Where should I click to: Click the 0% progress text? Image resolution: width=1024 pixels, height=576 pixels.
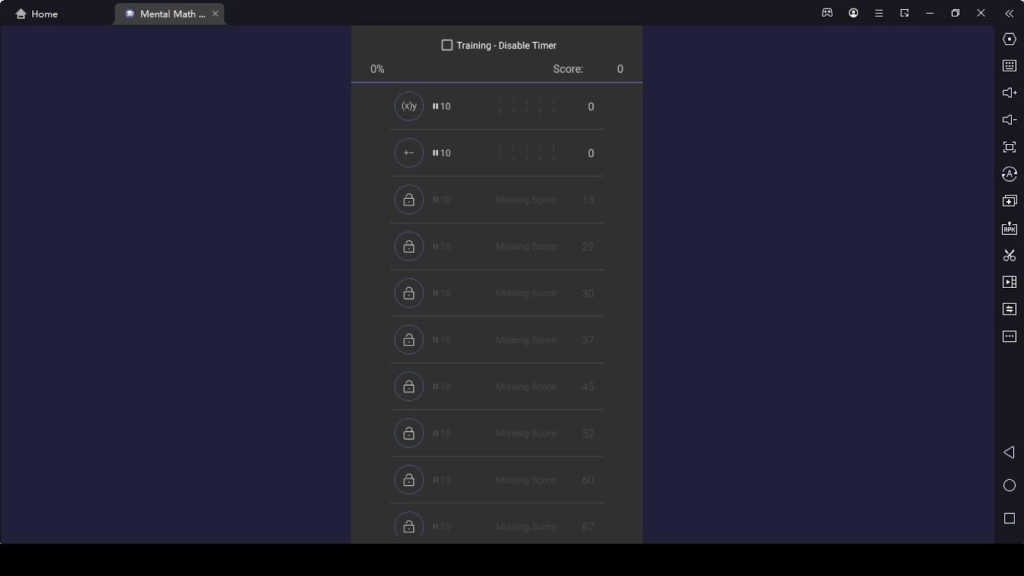377,69
